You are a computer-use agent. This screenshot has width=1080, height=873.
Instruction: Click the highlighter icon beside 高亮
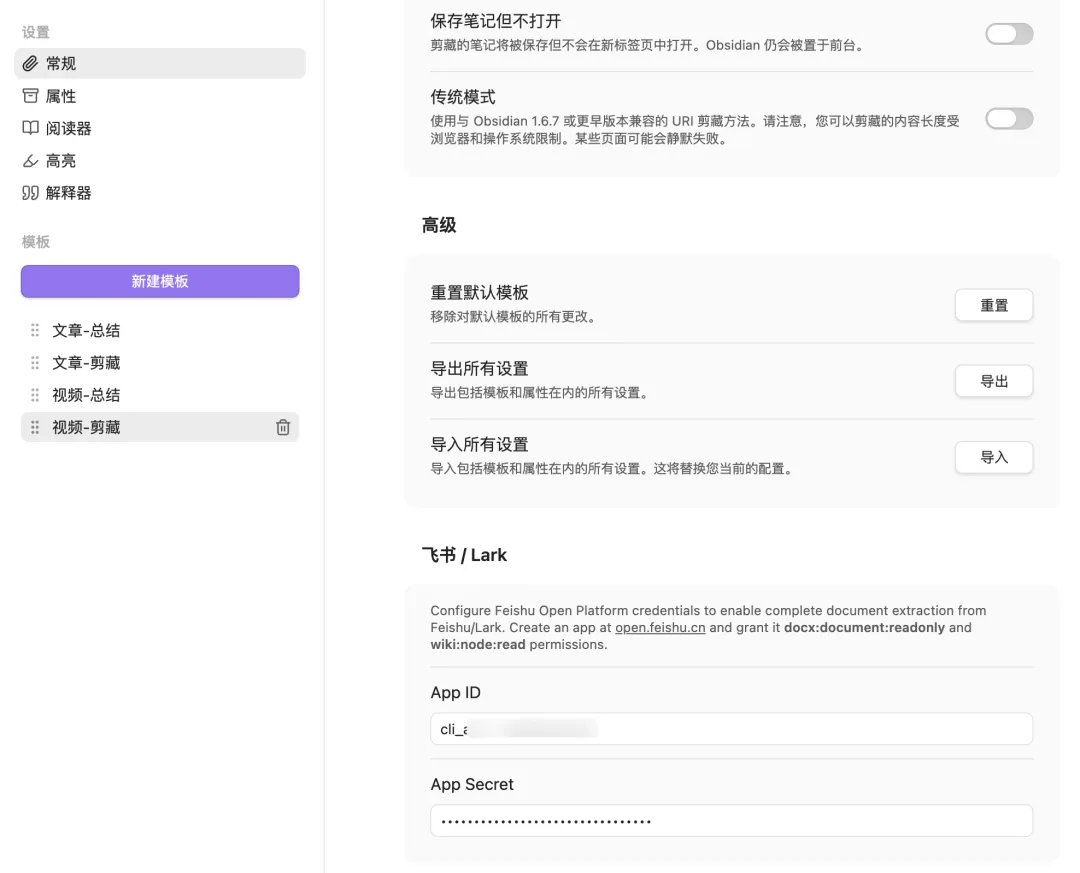tap(31, 161)
